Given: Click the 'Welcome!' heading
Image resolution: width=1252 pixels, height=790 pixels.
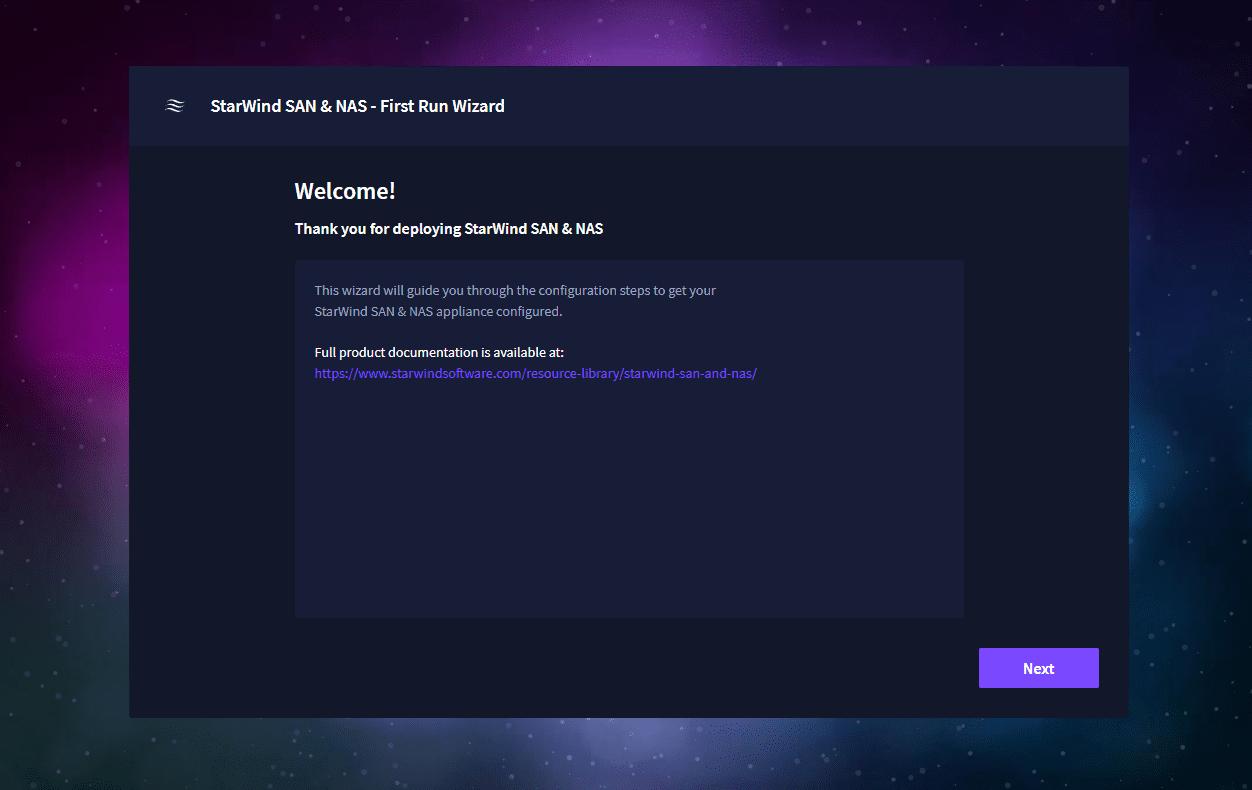Looking at the screenshot, I should coord(345,191).
